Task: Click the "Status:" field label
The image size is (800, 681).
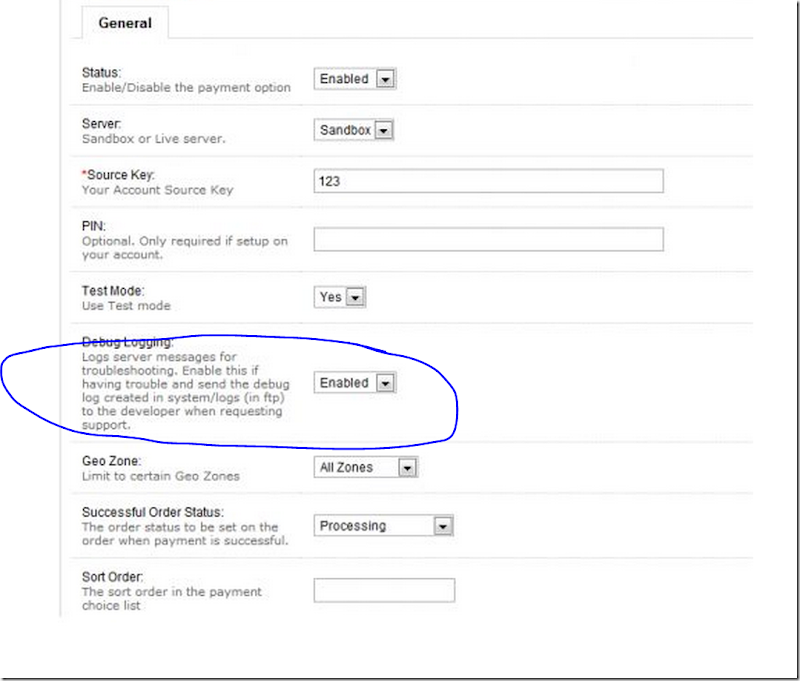Action: coord(101,72)
